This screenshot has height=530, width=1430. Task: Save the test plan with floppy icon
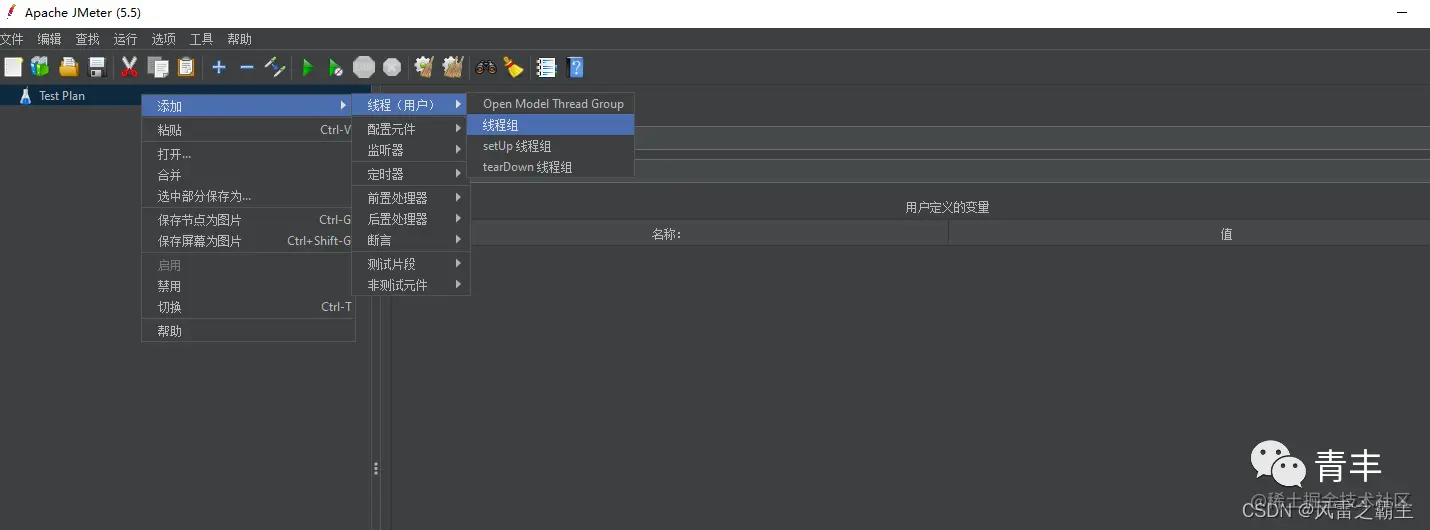(x=97, y=67)
